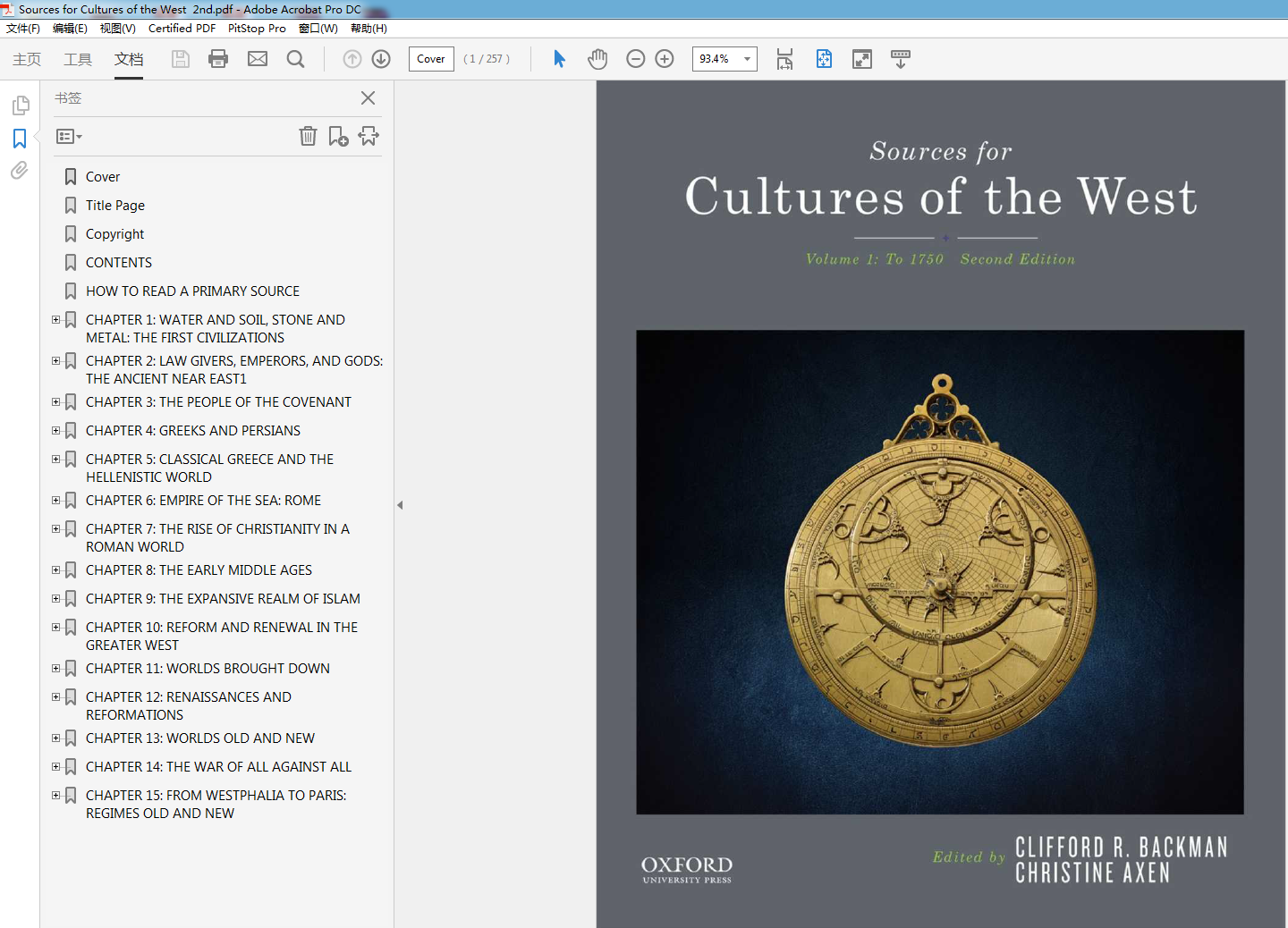
Task: Expand Chapter 9 Realm of Islam
Action: [55, 598]
